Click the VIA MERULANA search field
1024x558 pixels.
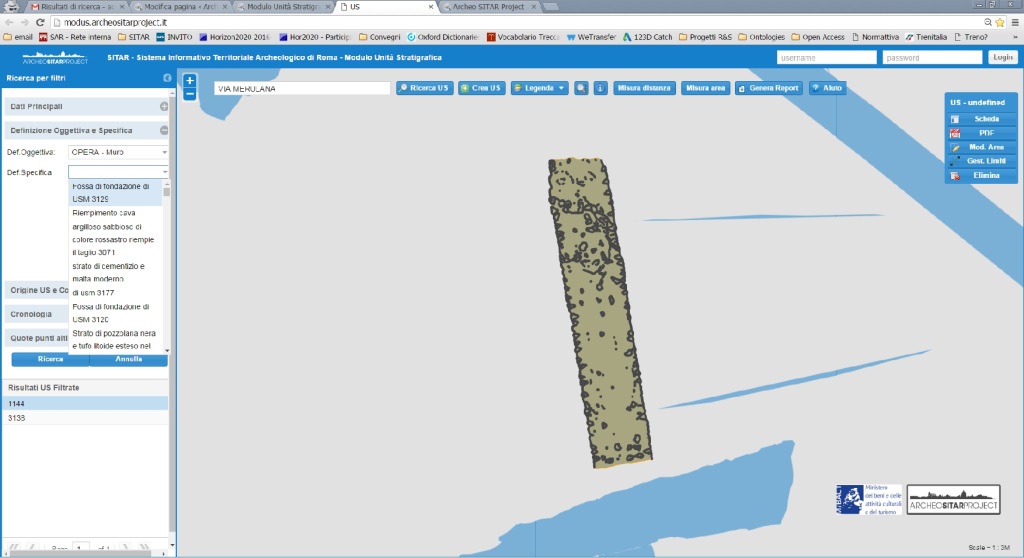[x=302, y=88]
